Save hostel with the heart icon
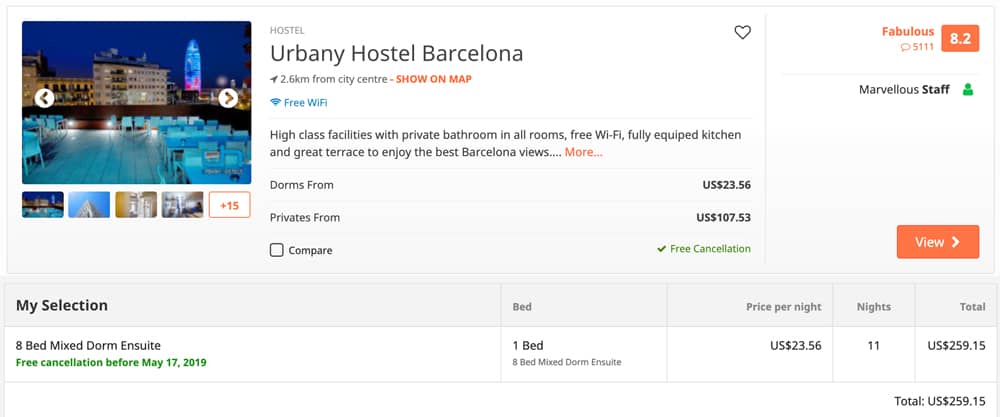Image resolution: width=1000 pixels, height=417 pixels. pos(742,32)
